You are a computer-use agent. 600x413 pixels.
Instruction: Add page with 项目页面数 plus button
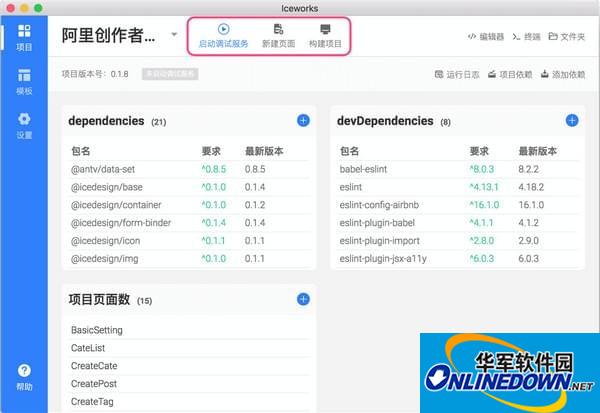click(x=303, y=299)
